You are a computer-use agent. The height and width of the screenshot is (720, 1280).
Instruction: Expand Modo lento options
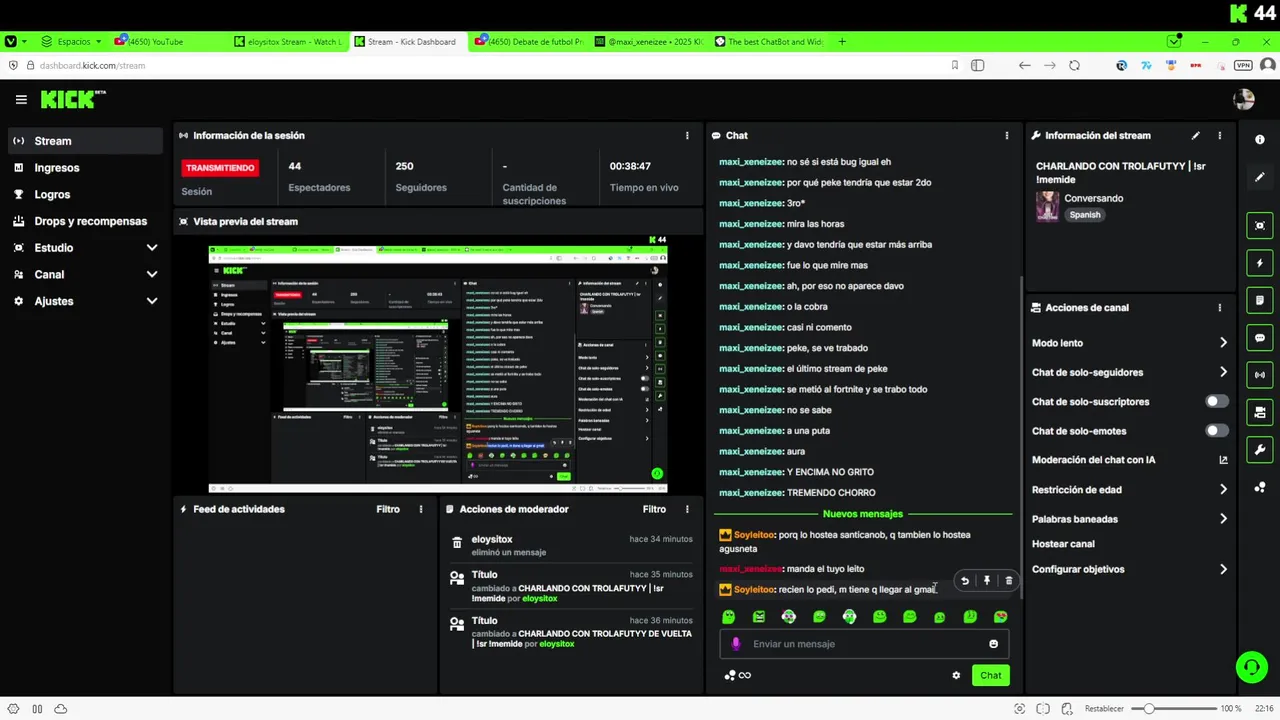pyautogui.click(x=1223, y=343)
